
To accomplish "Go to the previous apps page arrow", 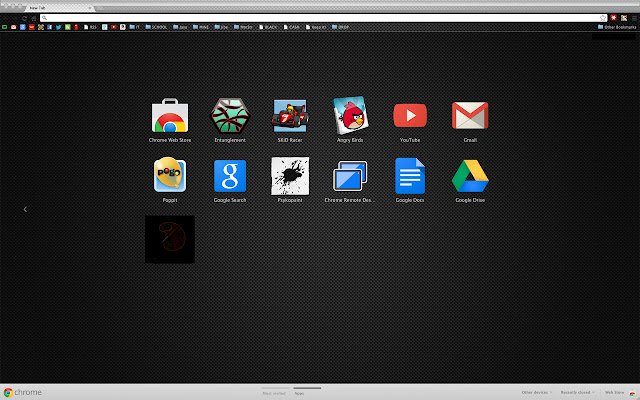I will [25, 209].
